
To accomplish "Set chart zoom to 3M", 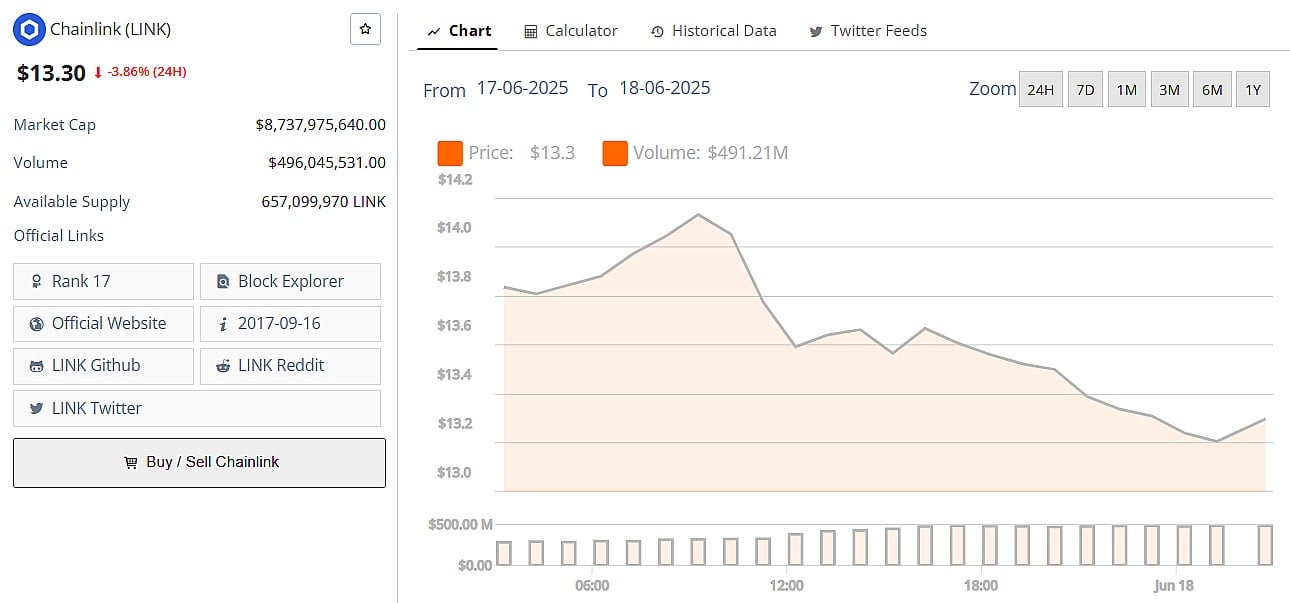I will [1169, 89].
